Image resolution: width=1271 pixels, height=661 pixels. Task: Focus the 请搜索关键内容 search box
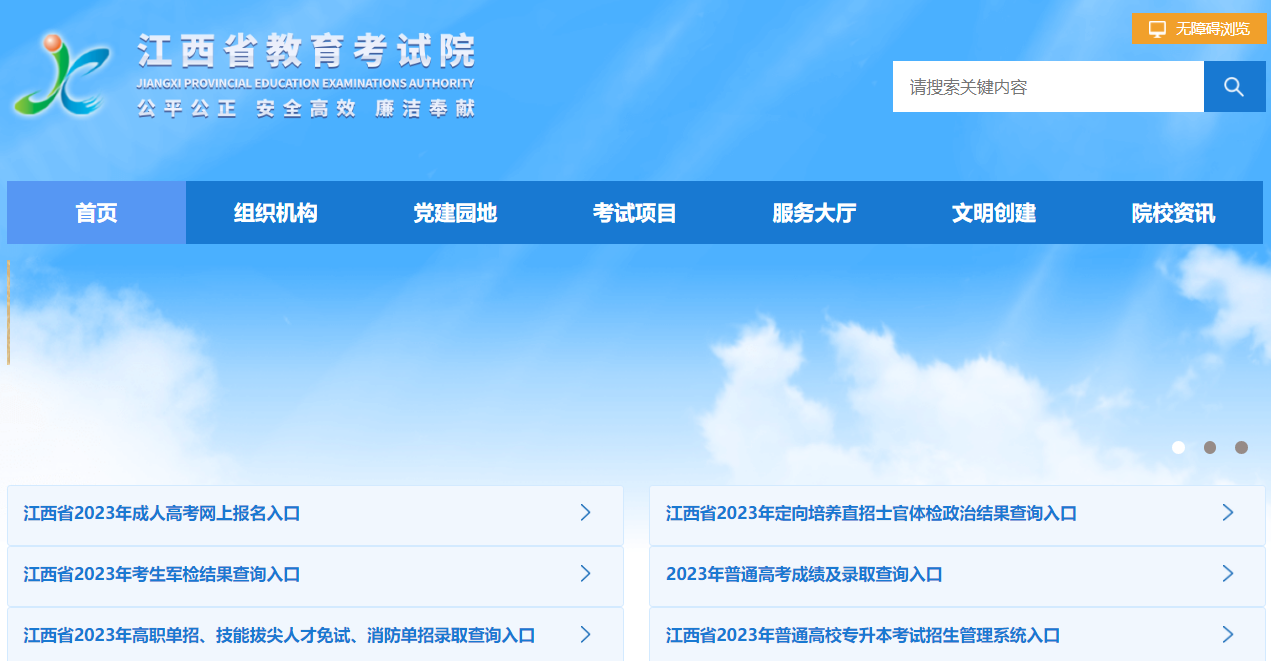[x=1048, y=87]
